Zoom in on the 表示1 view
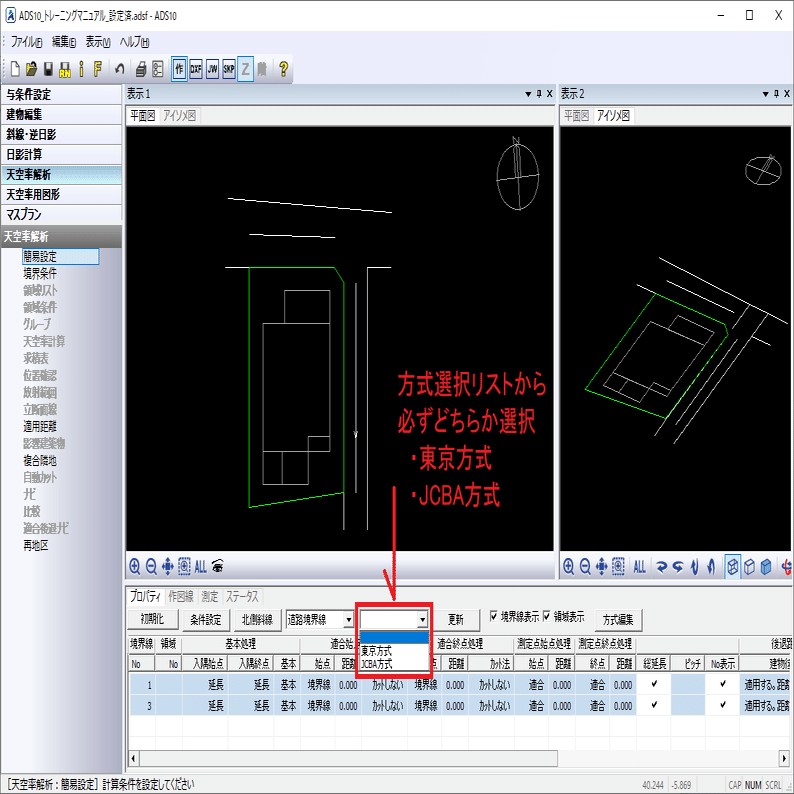The height and width of the screenshot is (794, 794). (x=135, y=566)
